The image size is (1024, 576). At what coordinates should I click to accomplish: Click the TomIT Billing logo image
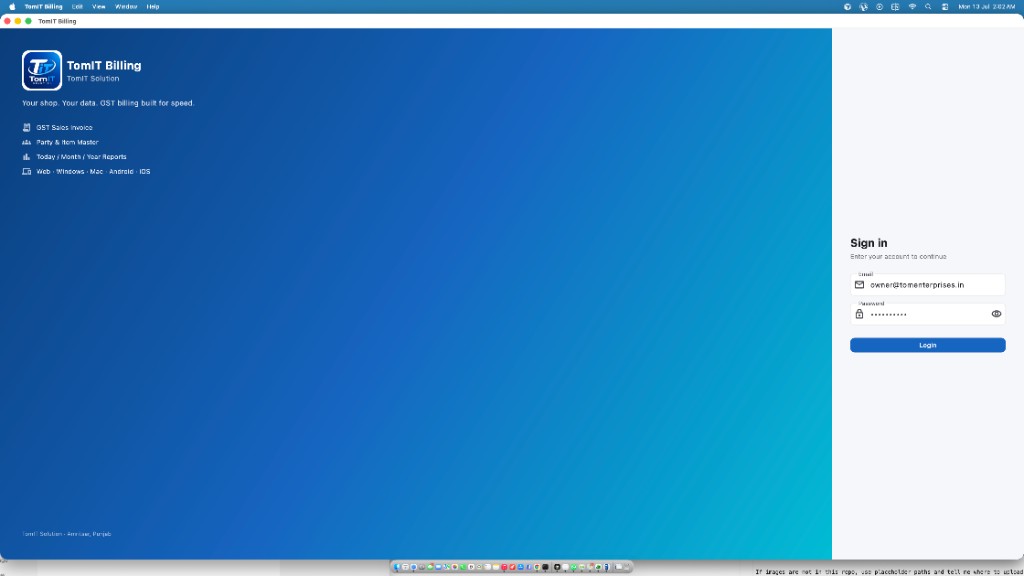click(x=42, y=70)
